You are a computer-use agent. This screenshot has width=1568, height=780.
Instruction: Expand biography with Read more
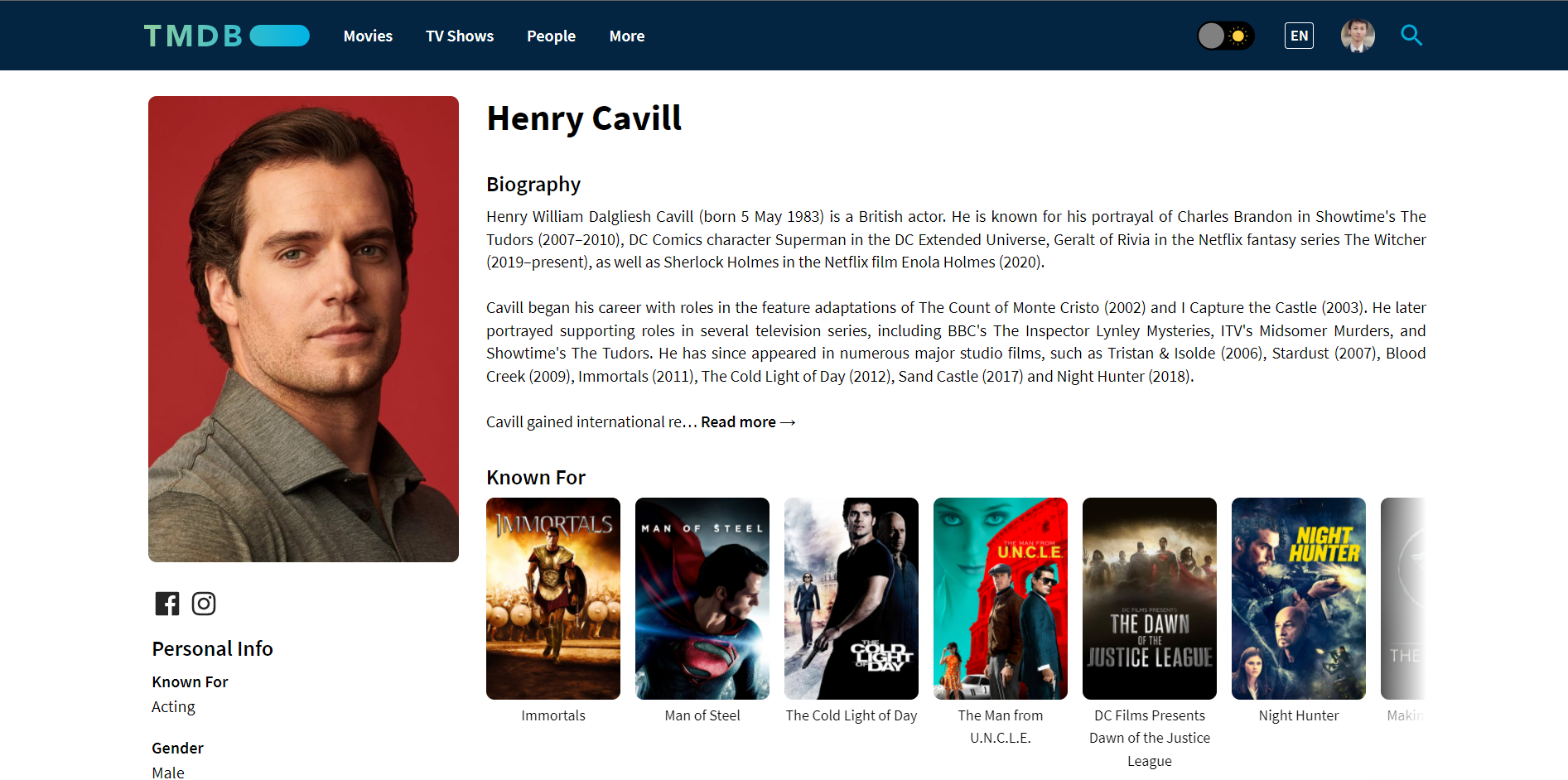click(748, 422)
